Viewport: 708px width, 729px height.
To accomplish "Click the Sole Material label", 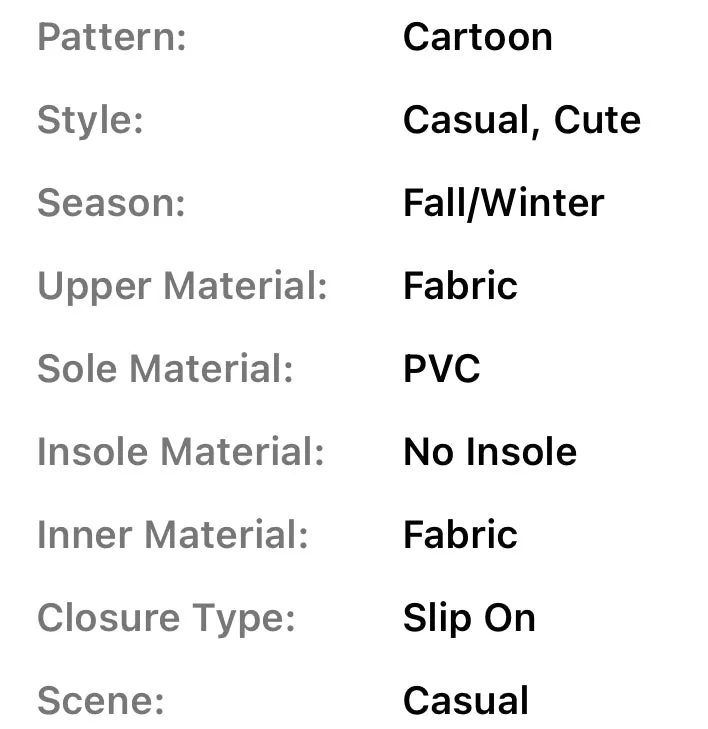I will click(x=165, y=369).
